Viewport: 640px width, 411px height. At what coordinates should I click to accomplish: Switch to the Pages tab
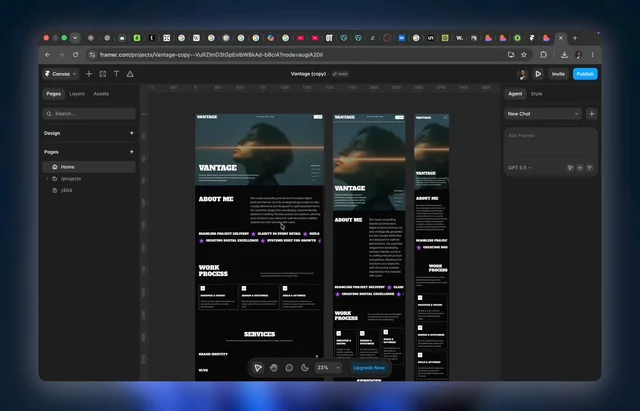[x=53, y=94]
